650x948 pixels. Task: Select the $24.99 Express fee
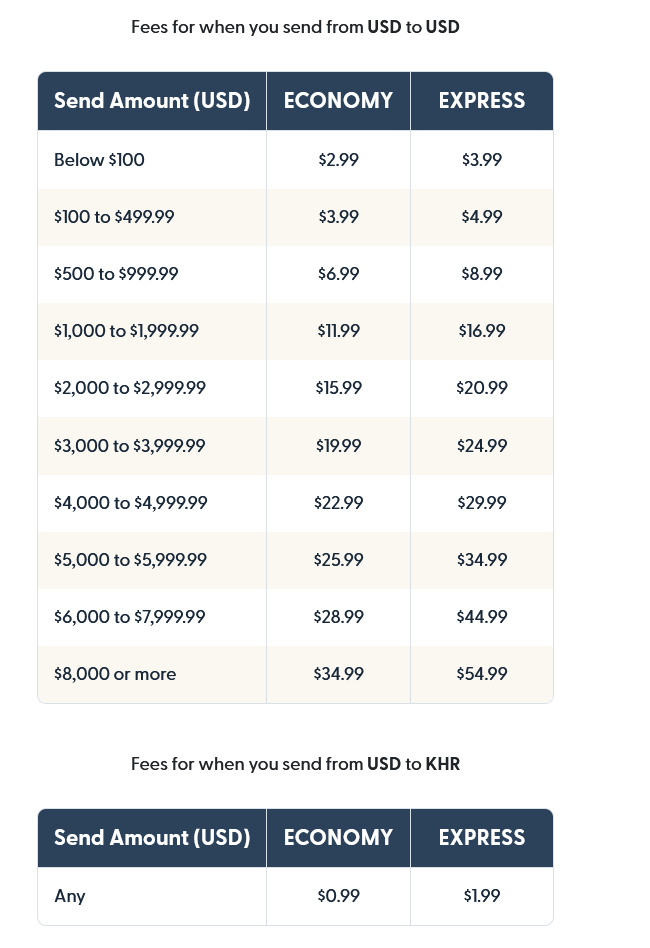(482, 445)
